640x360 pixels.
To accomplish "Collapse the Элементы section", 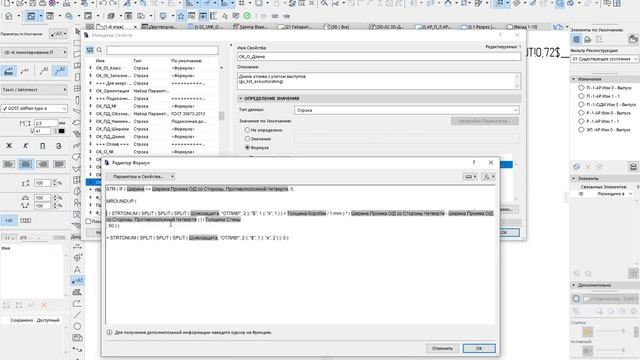I will pyautogui.click(x=573, y=178).
